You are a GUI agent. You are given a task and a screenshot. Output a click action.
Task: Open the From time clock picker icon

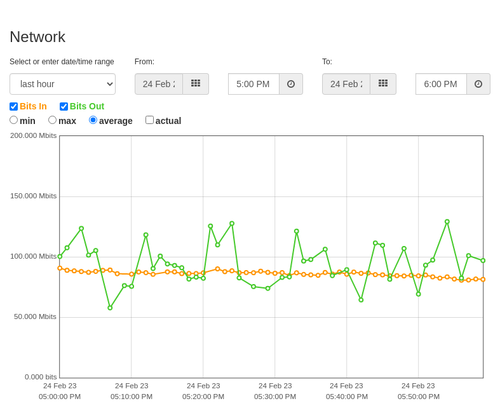(291, 84)
